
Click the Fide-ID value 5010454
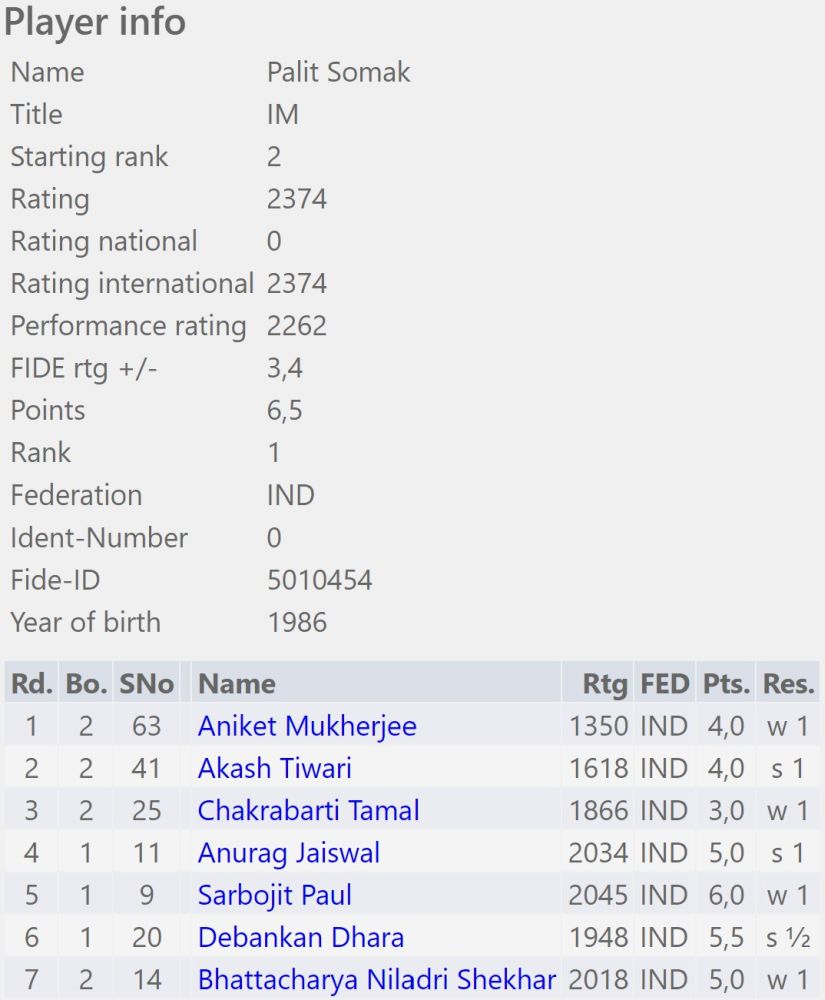pos(319,580)
